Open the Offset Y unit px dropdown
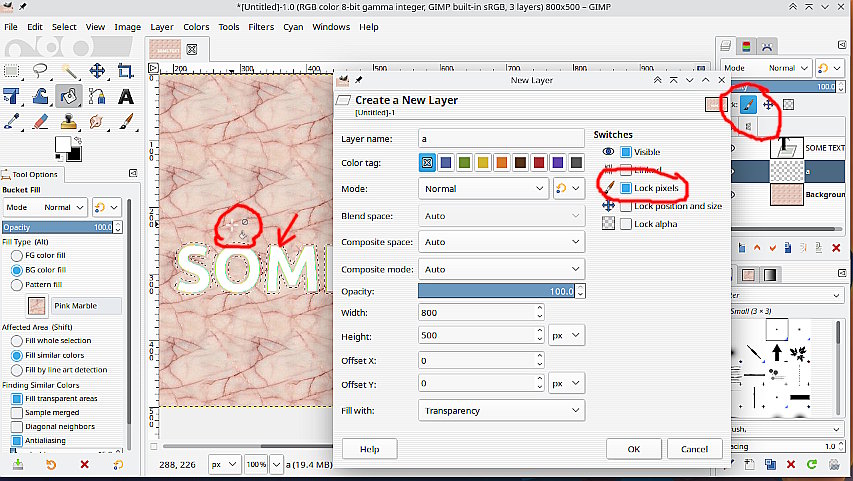Viewport: 853px width, 481px height. [x=566, y=383]
